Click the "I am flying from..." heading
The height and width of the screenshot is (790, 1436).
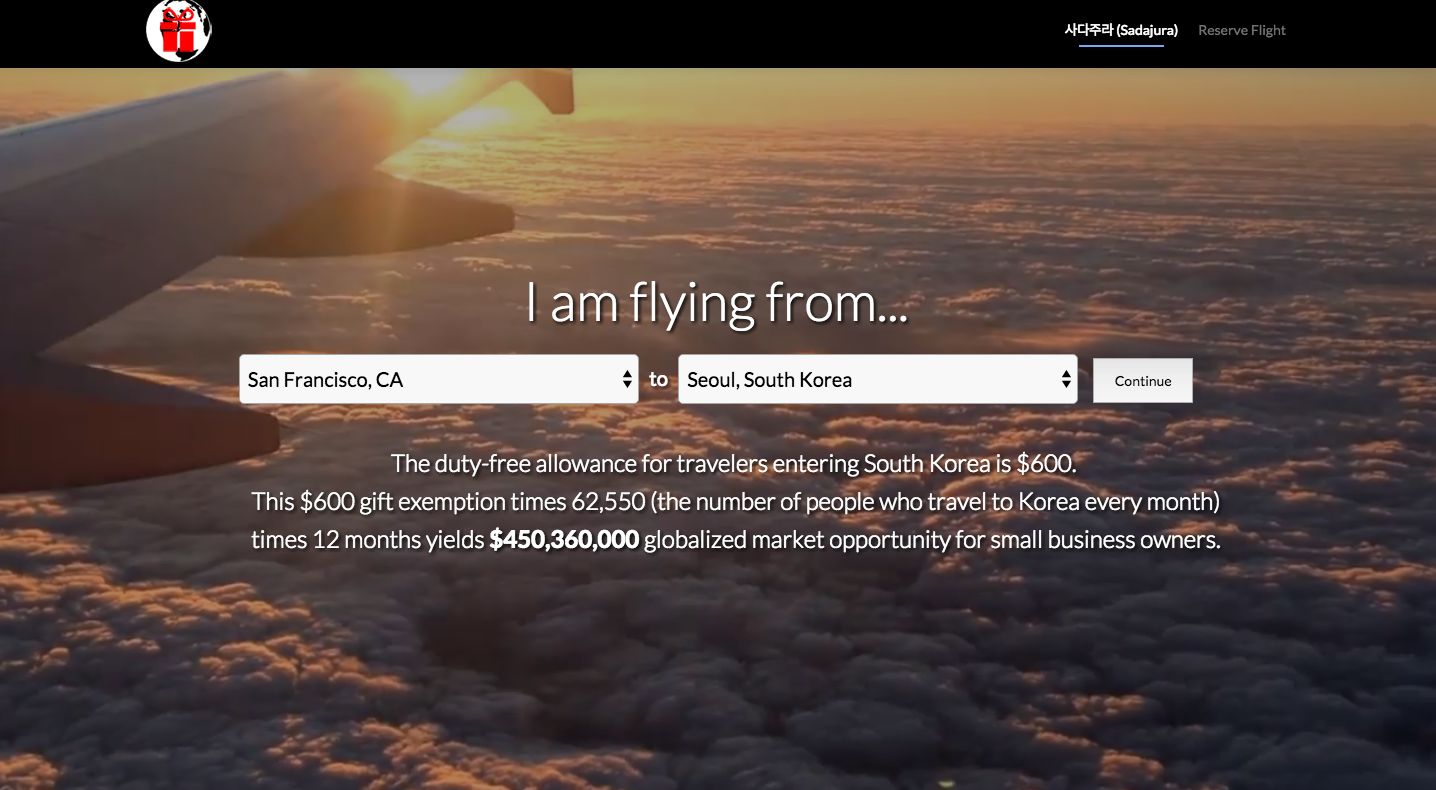pyautogui.click(x=717, y=303)
